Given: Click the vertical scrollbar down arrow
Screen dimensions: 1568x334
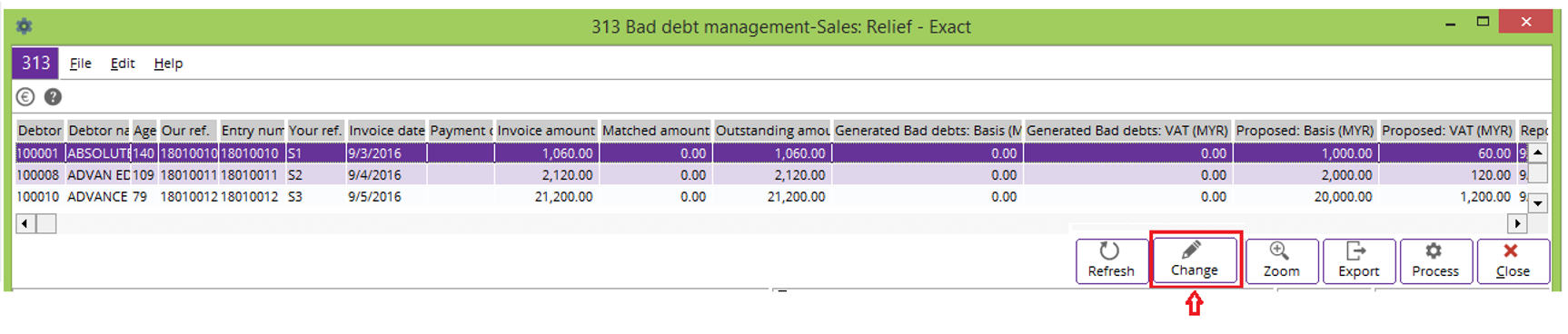Looking at the screenshot, I should [x=1537, y=203].
